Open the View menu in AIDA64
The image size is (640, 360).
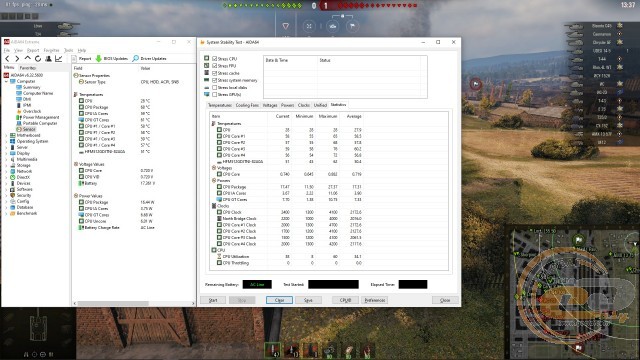[18, 50]
